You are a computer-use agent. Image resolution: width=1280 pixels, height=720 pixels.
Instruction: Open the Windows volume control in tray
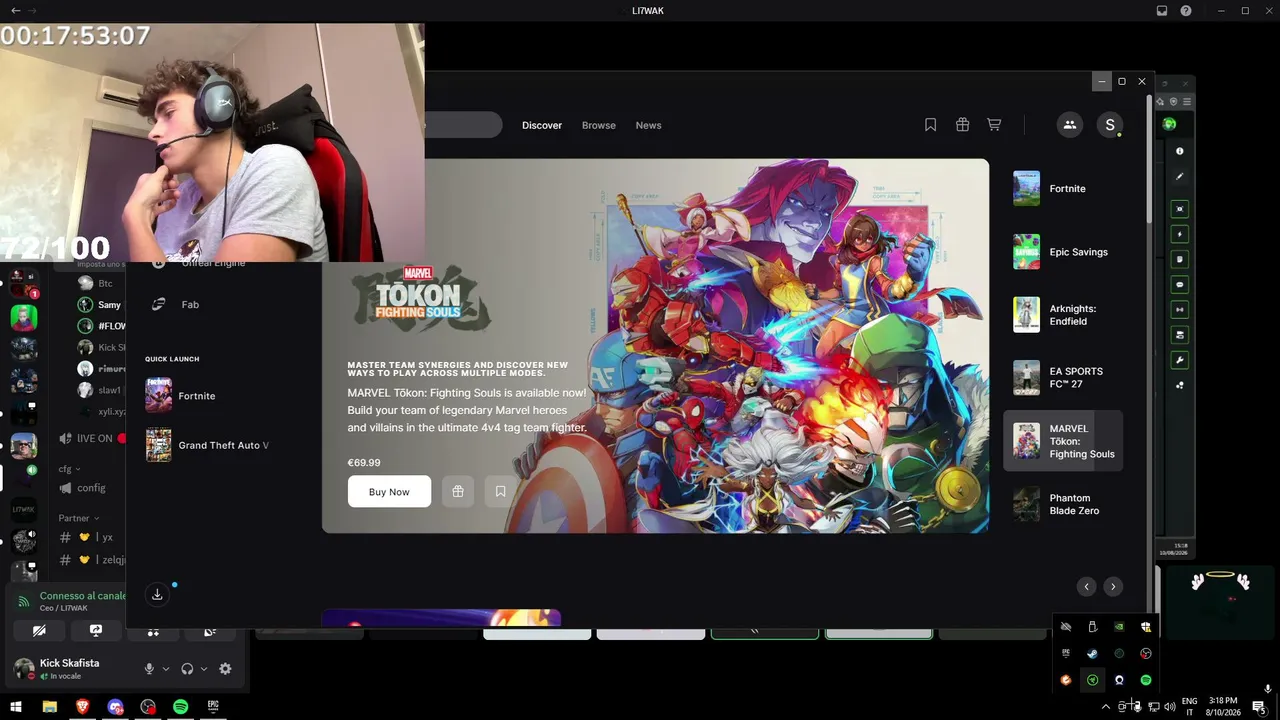click(x=1170, y=707)
